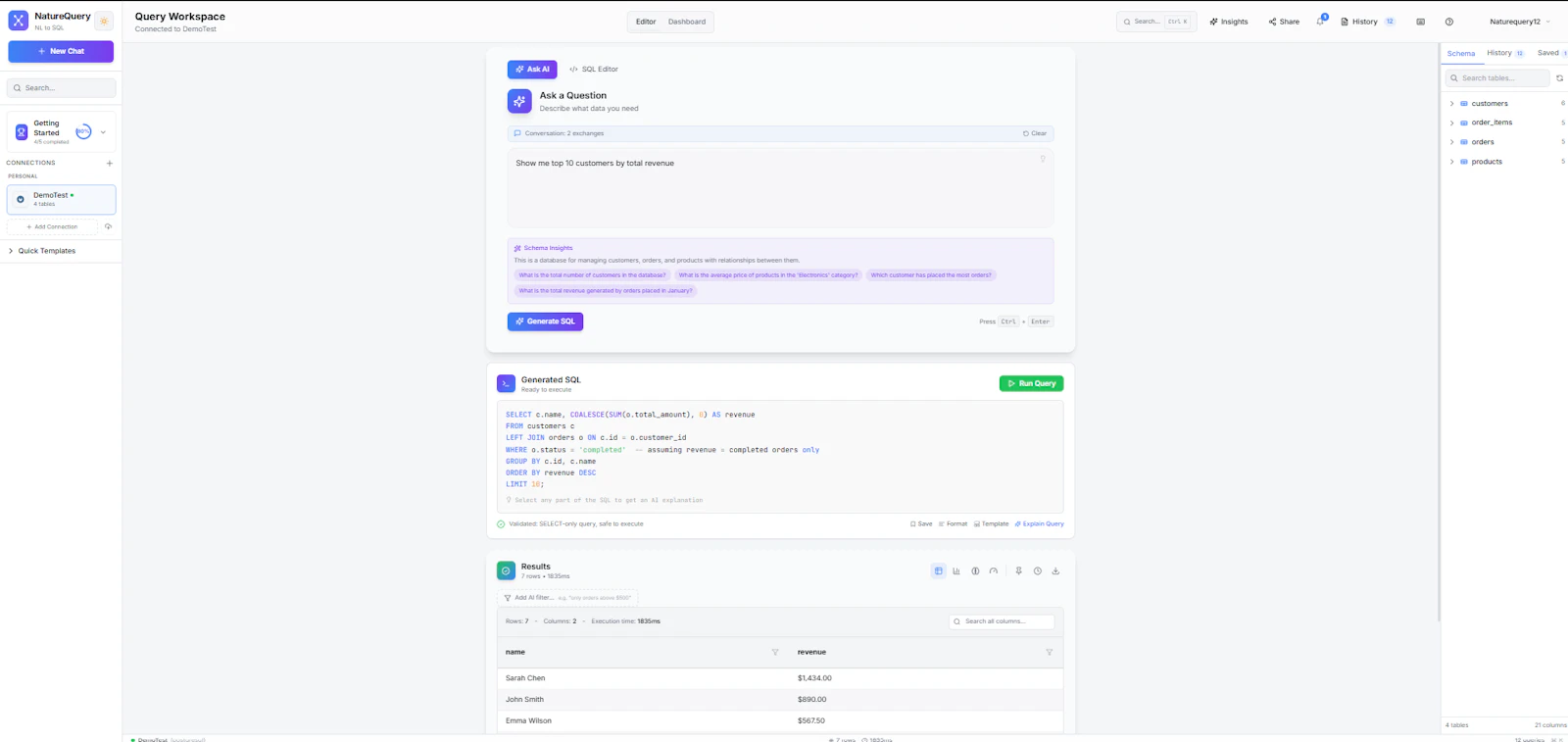Expand the order_items table
1568x742 pixels.
[x=1452, y=123]
